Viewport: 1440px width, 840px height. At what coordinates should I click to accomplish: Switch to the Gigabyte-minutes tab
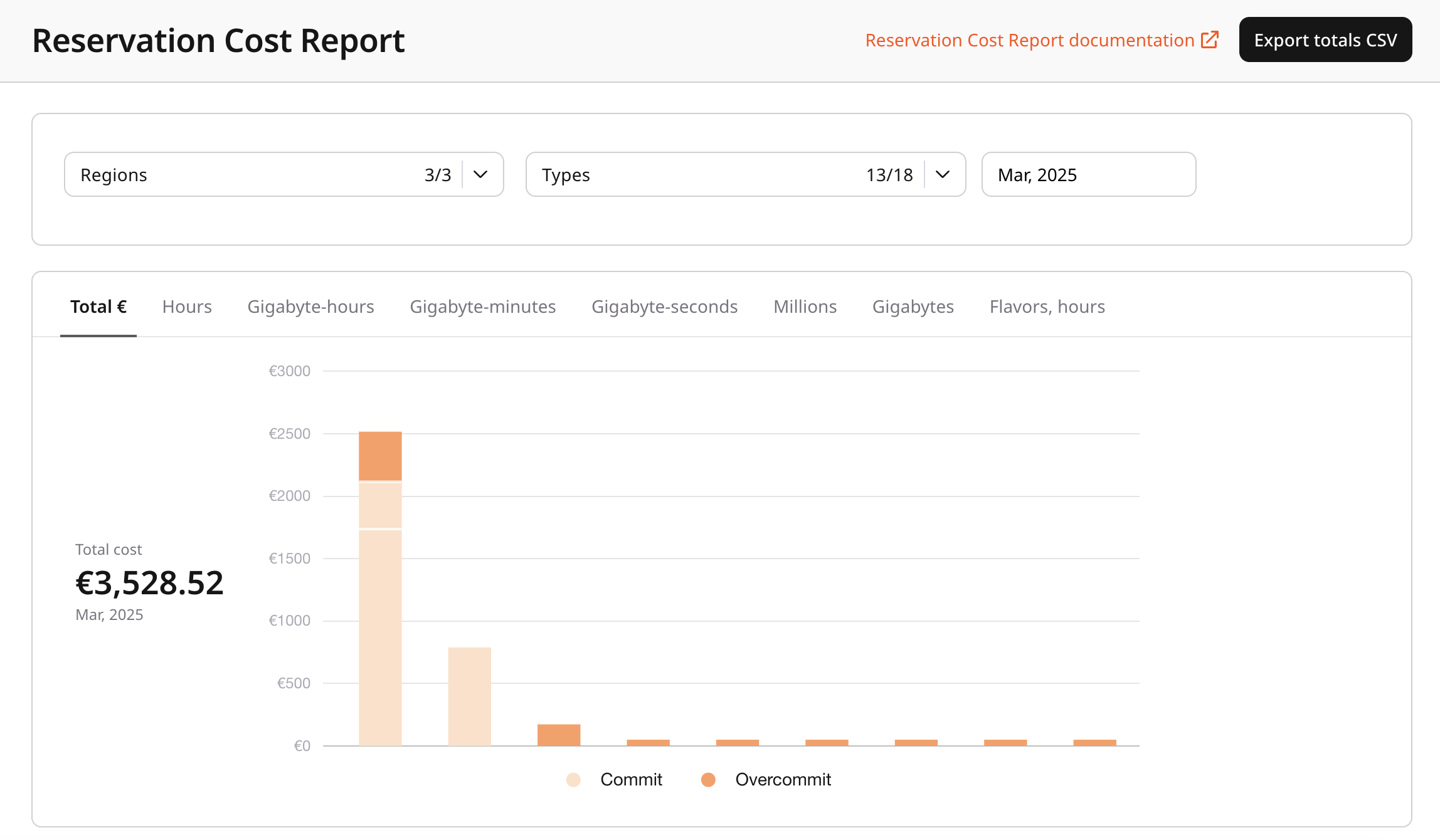[483, 307]
